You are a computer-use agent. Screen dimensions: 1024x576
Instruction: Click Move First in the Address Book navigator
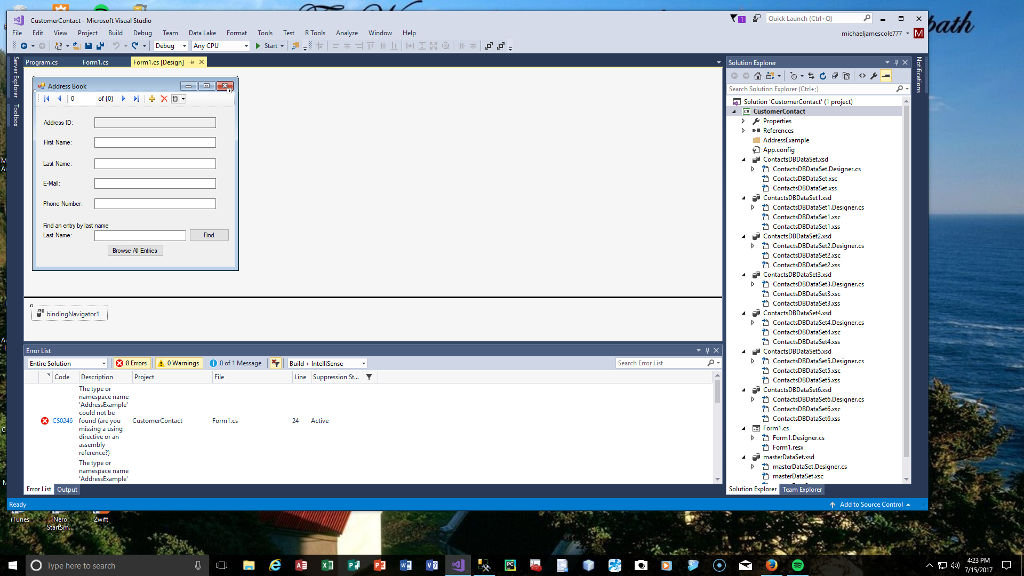[46, 99]
